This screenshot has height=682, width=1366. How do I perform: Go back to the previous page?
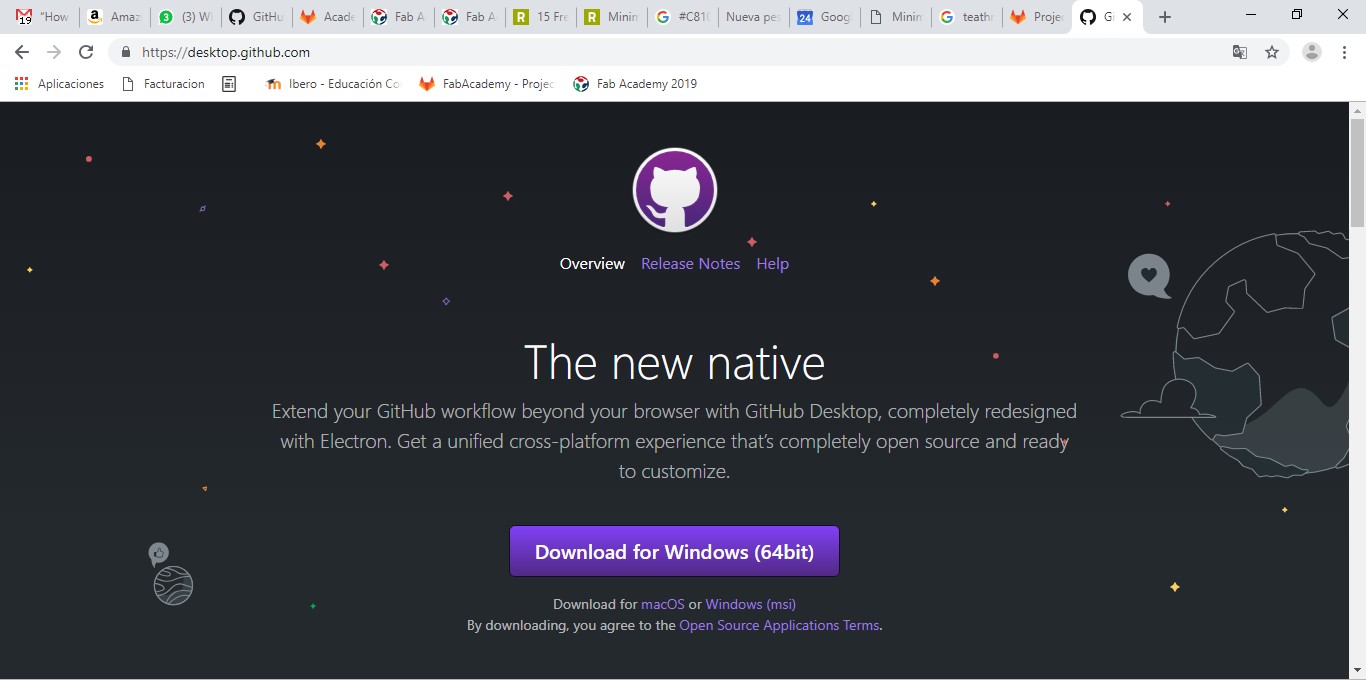(22, 52)
